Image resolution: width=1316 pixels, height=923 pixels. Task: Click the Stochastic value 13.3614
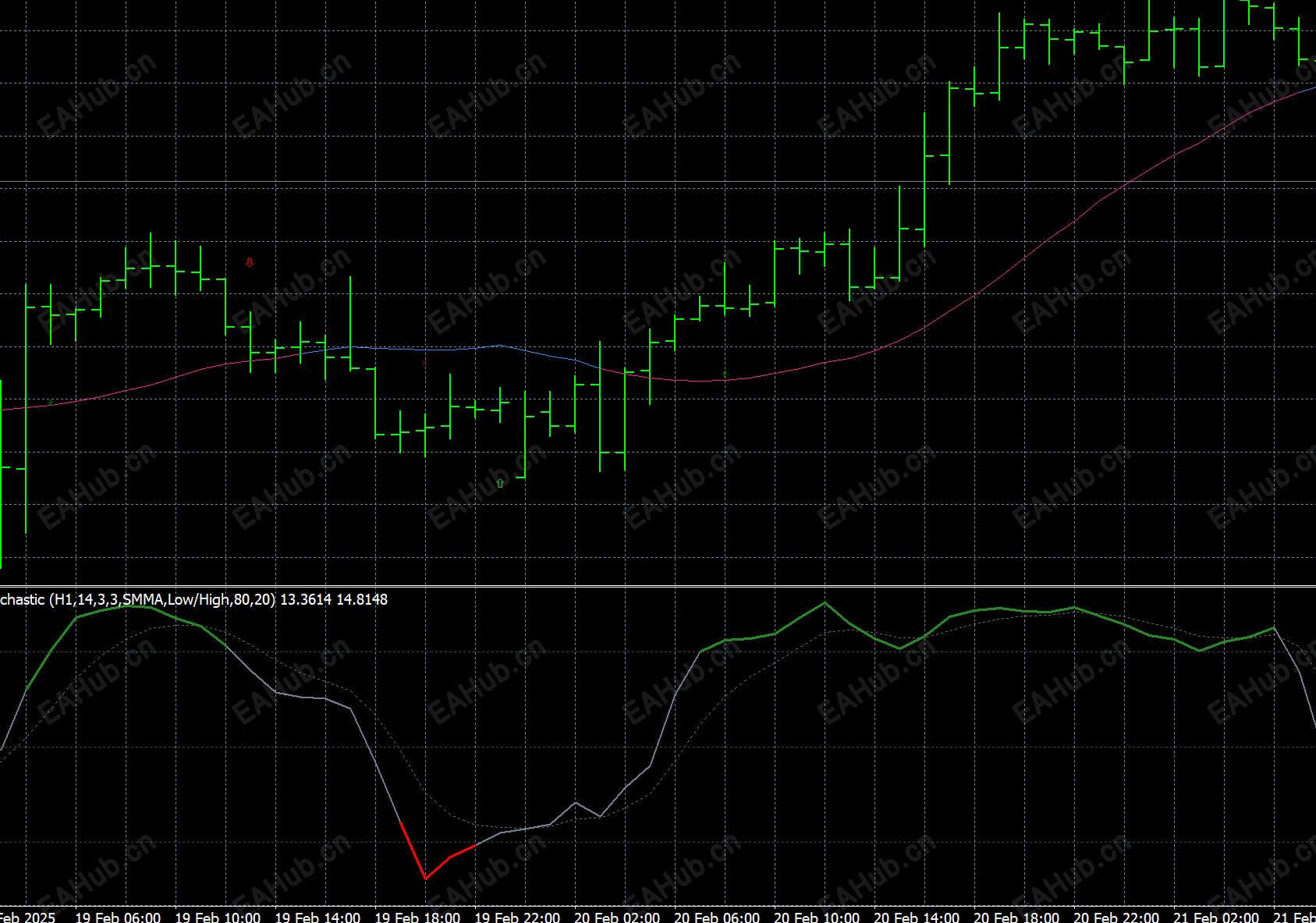pos(306,599)
